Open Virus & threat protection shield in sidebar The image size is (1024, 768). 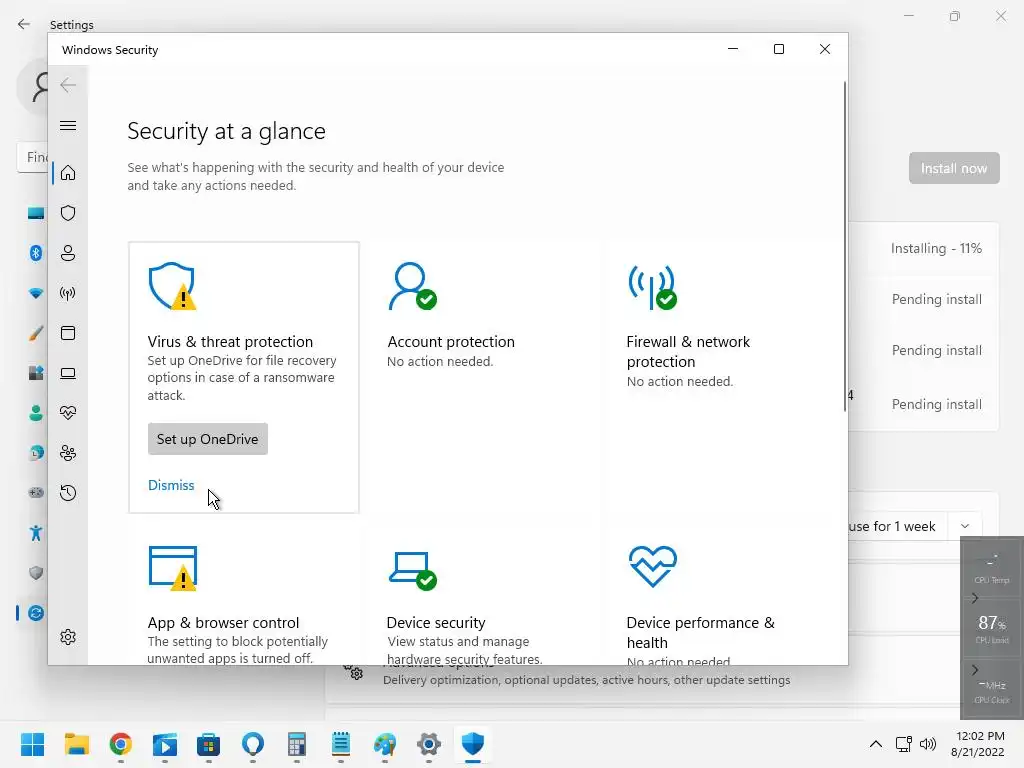pos(68,213)
